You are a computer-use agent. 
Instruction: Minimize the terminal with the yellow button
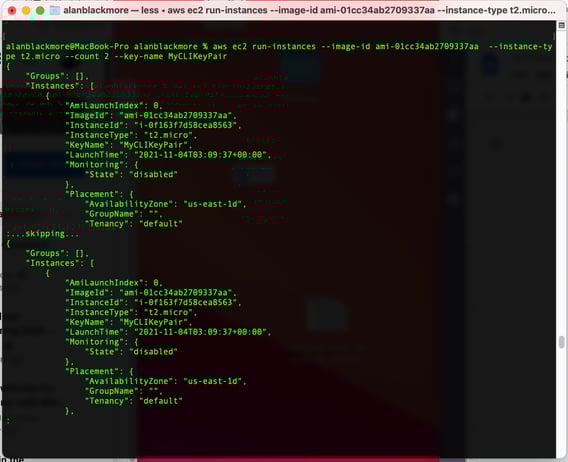(26, 11)
